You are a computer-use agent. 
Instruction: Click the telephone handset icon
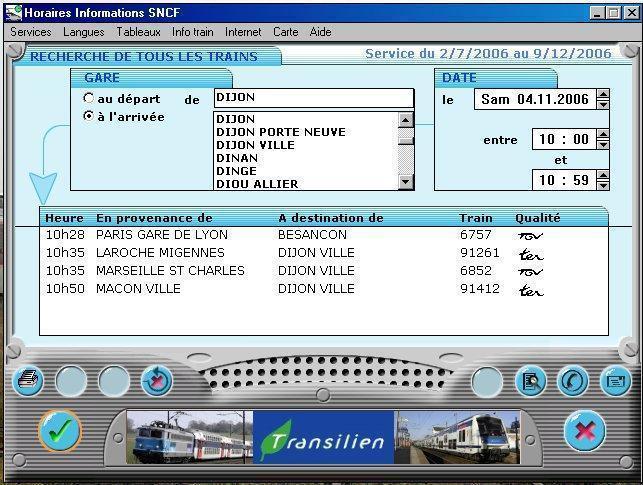(x=572, y=380)
